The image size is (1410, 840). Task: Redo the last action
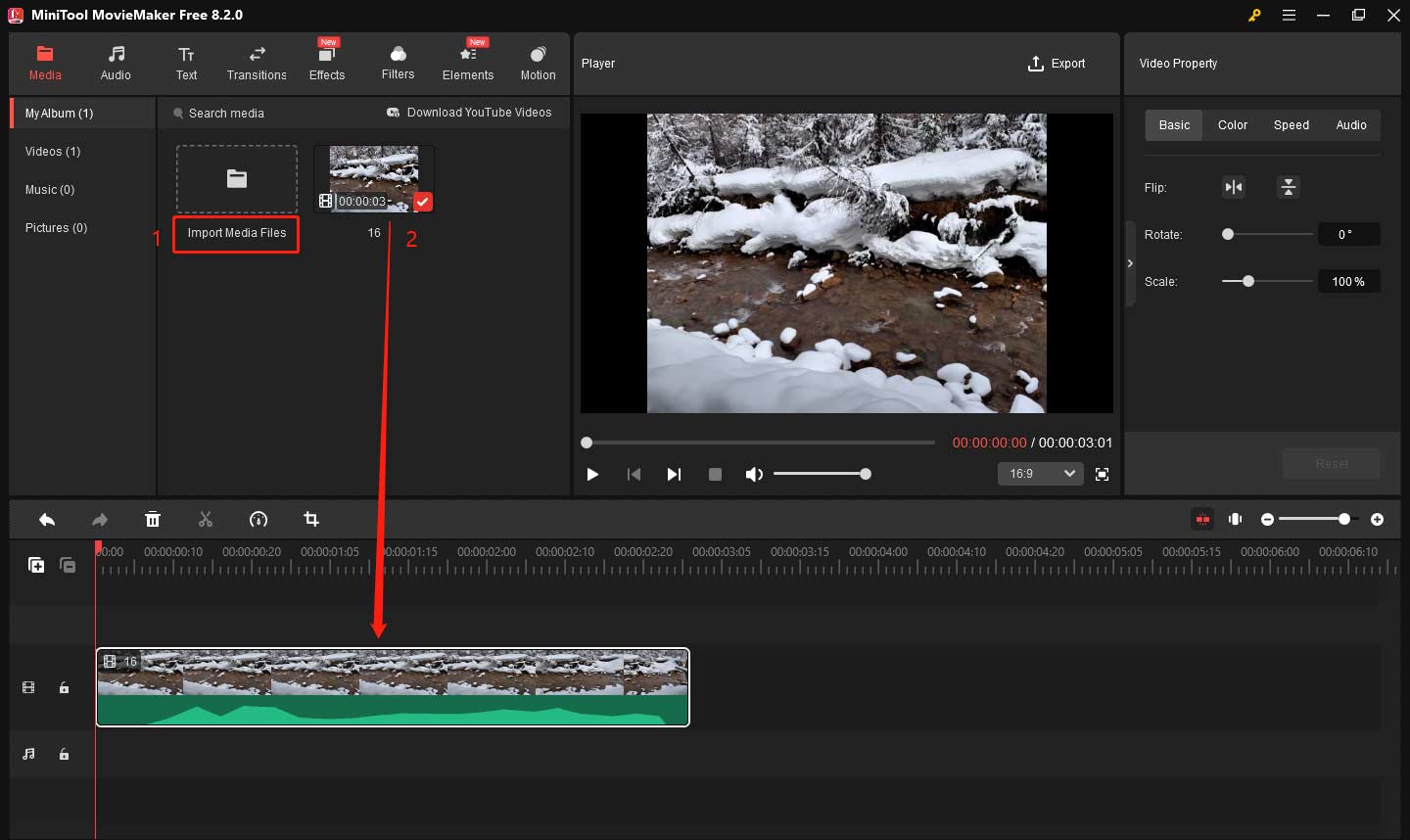pos(100,520)
